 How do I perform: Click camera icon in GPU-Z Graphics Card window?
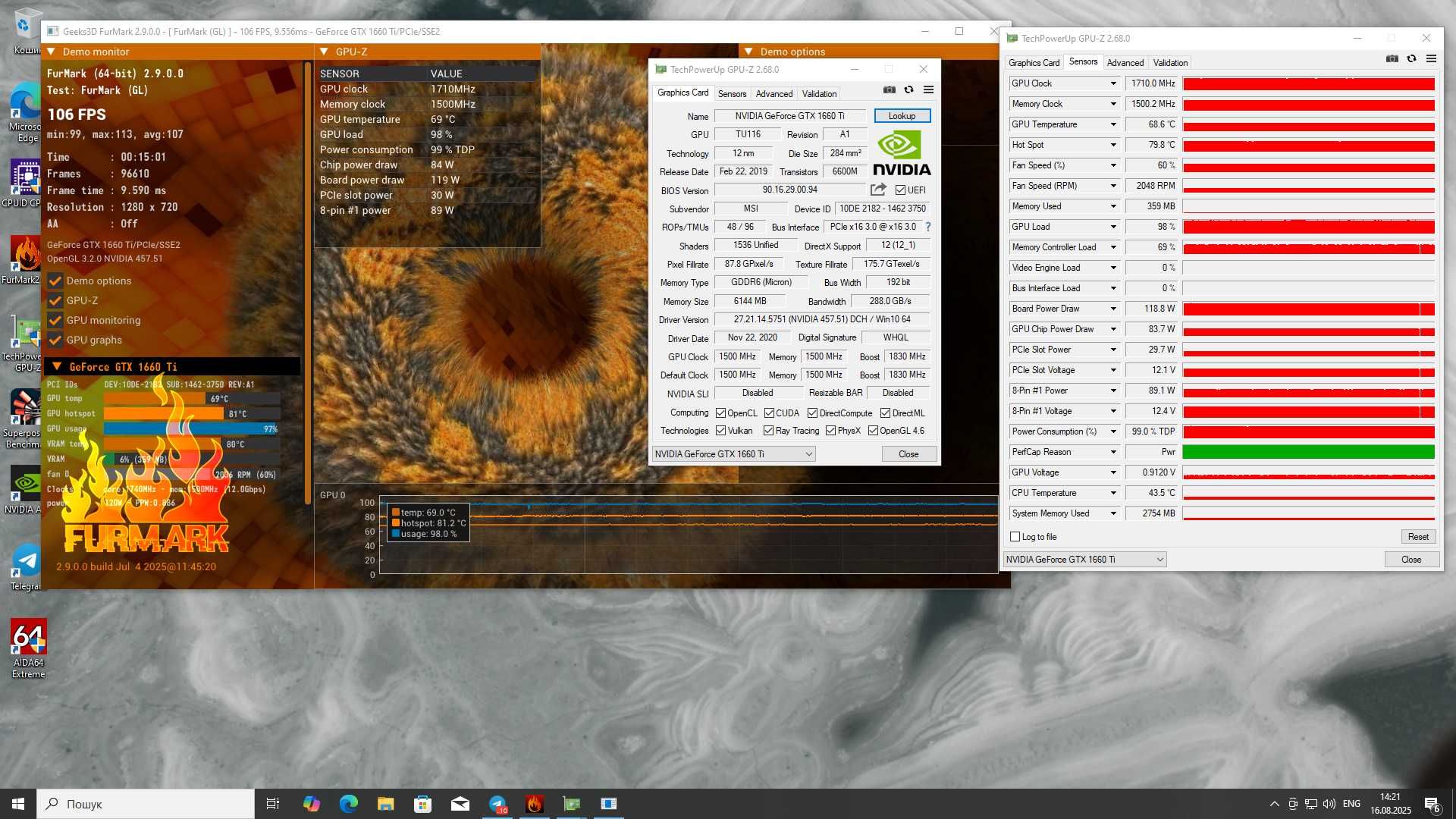pyautogui.click(x=889, y=90)
